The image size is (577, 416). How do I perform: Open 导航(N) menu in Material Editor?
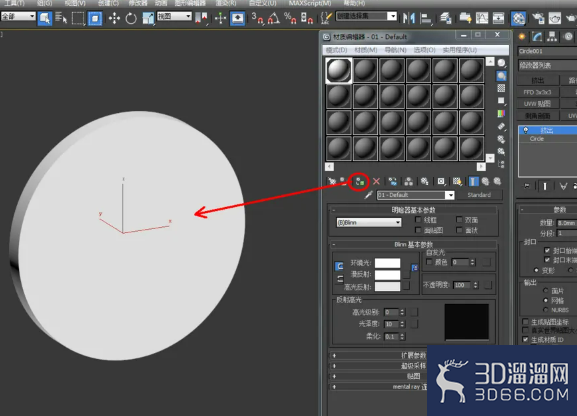coord(396,50)
